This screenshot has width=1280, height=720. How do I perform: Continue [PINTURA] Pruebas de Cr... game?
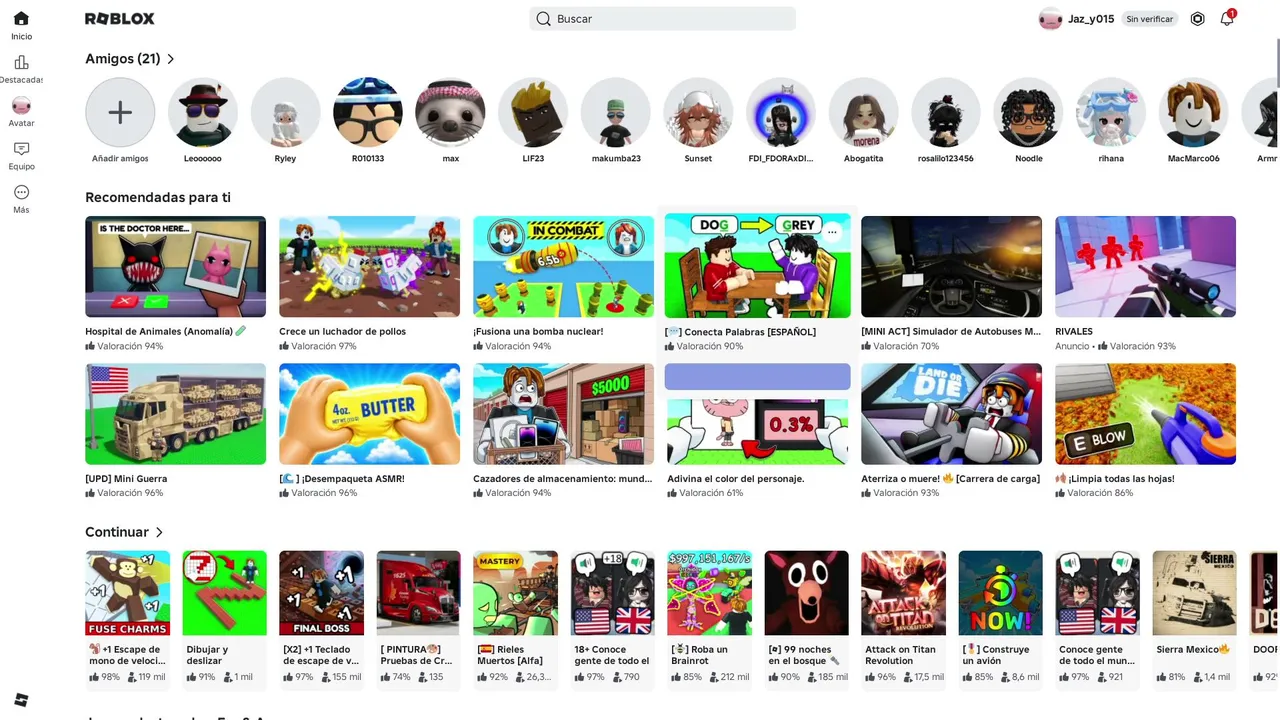point(418,593)
